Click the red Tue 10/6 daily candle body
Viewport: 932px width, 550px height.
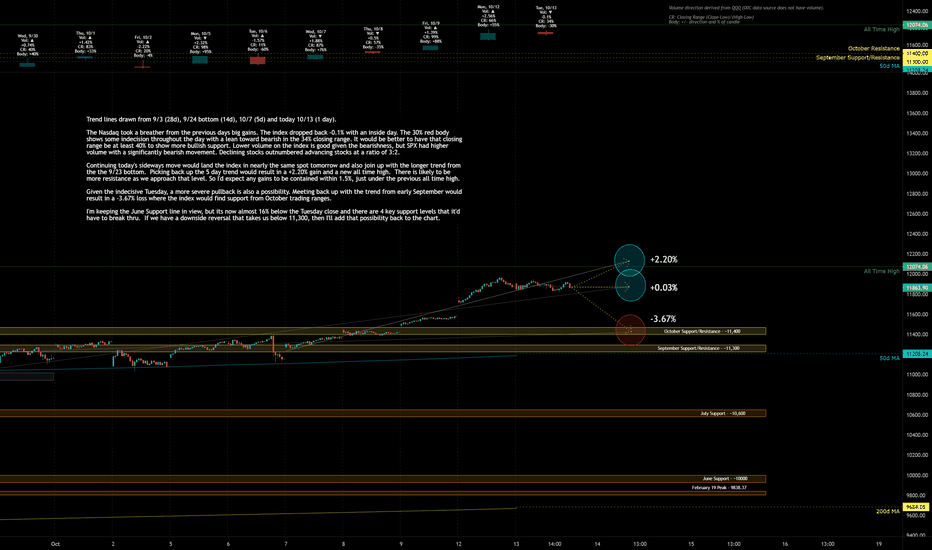click(x=257, y=60)
